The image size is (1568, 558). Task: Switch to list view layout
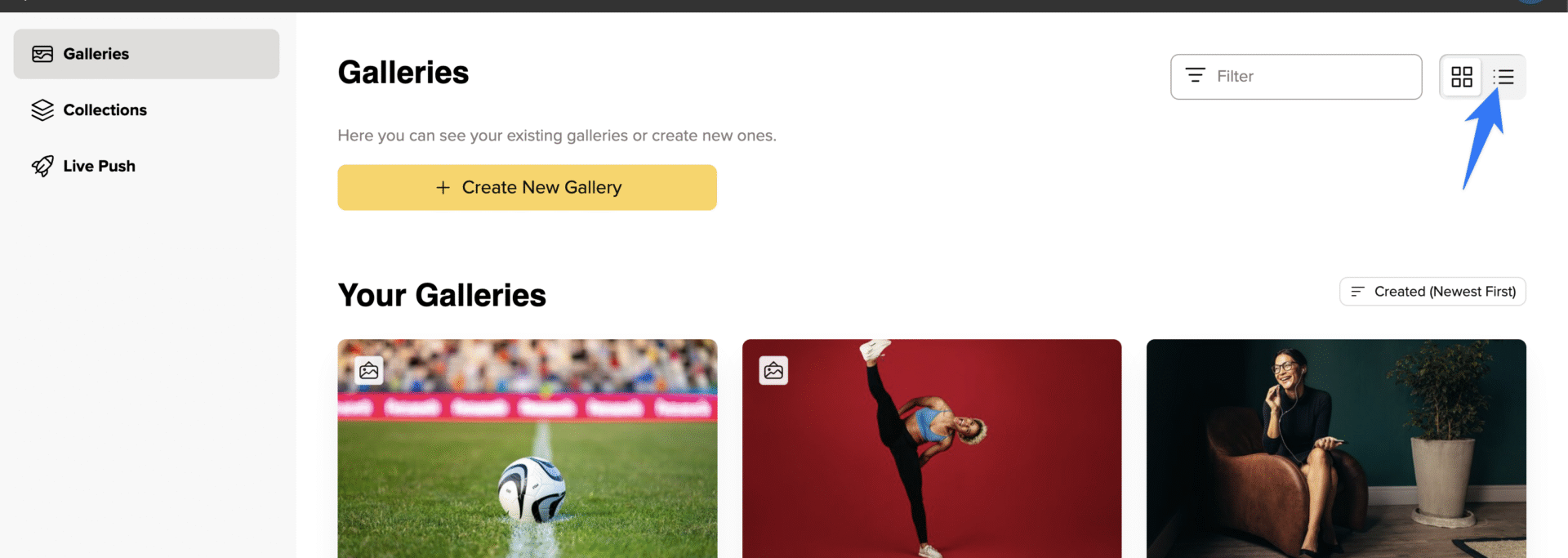[x=1503, y=77]
